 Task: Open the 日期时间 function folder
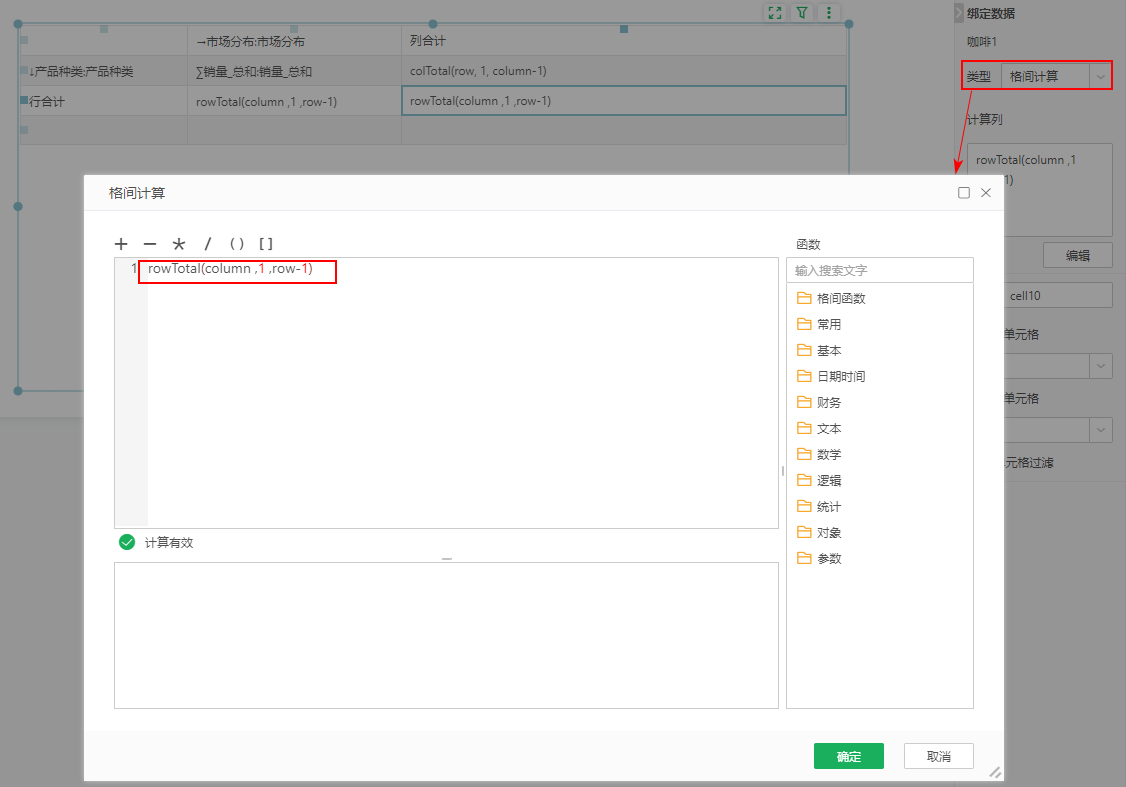[x=832, y=376]
